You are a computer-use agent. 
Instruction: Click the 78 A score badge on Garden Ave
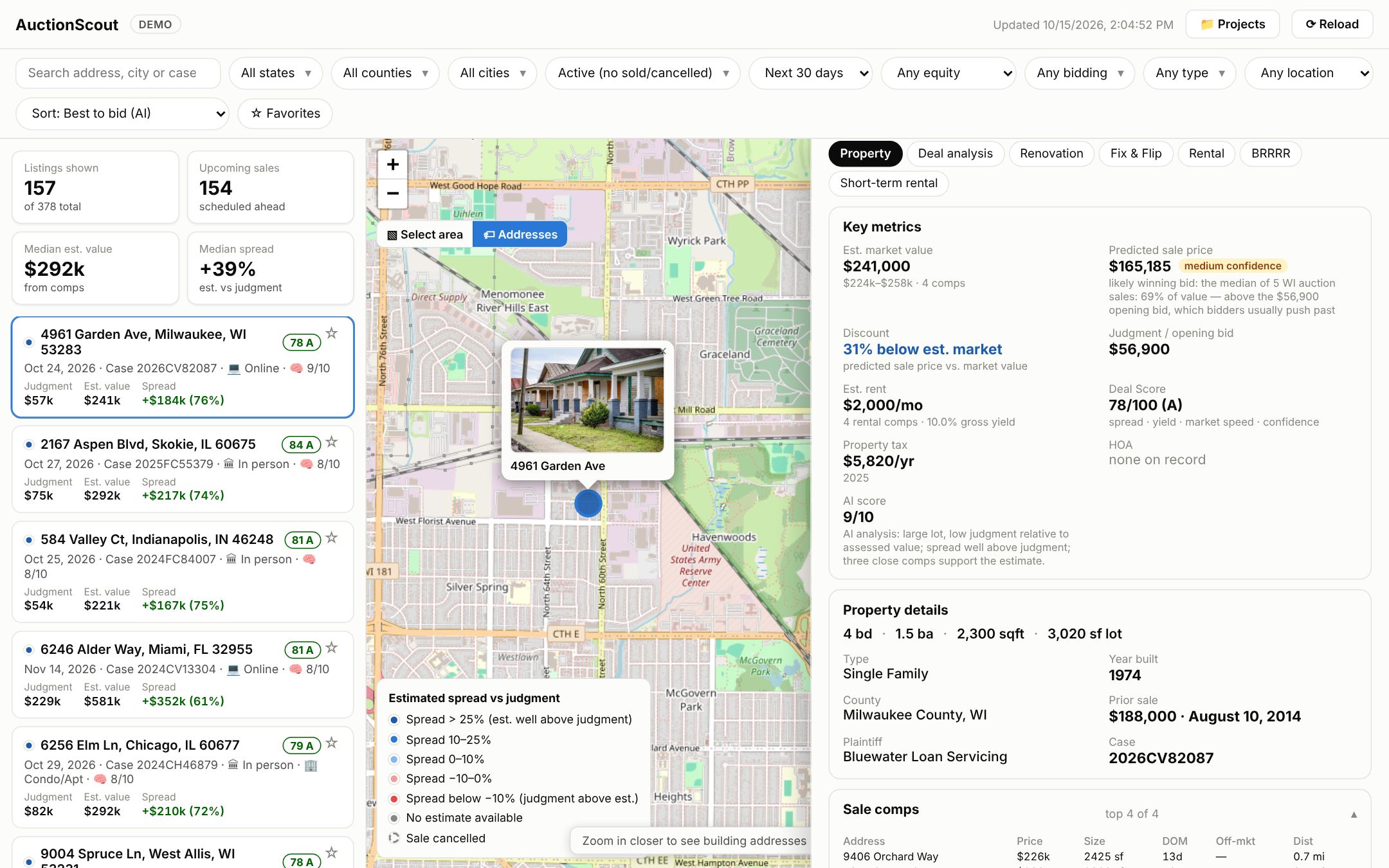[302, 343]
